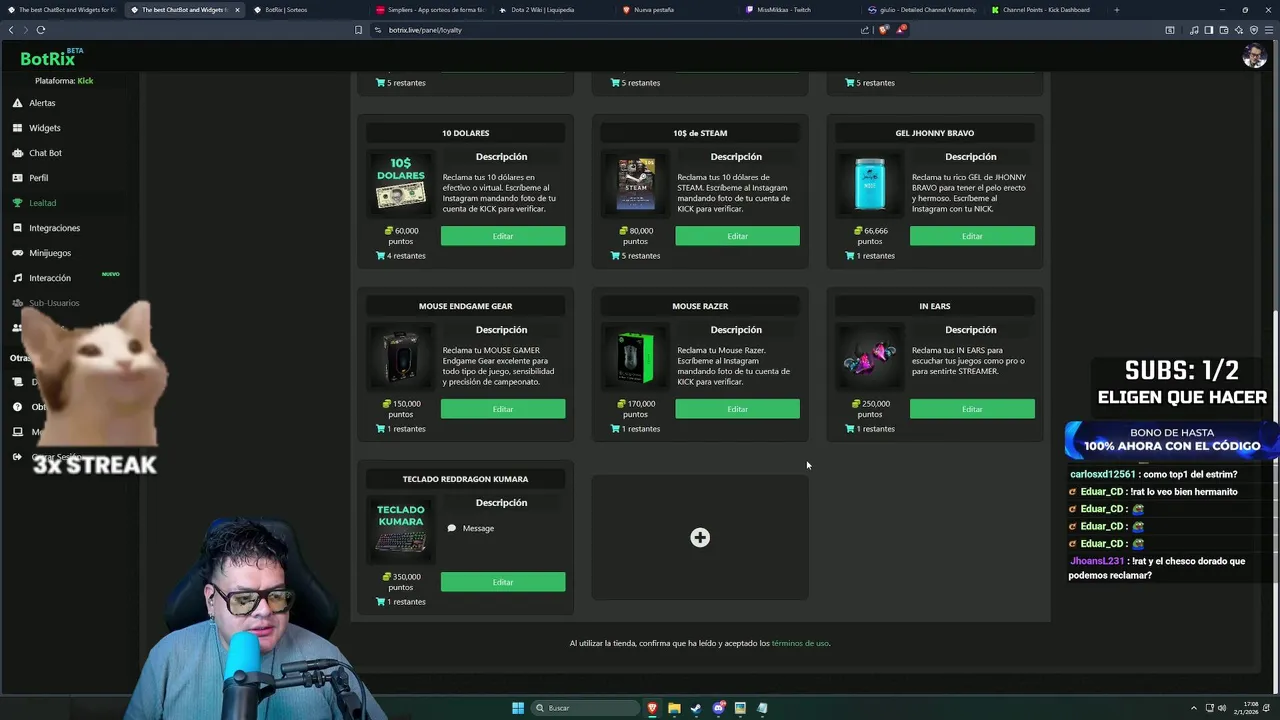Click the volume speaker tray icon
Image resolution: width=1280 pixels, height=720 pixels.
1221,708
